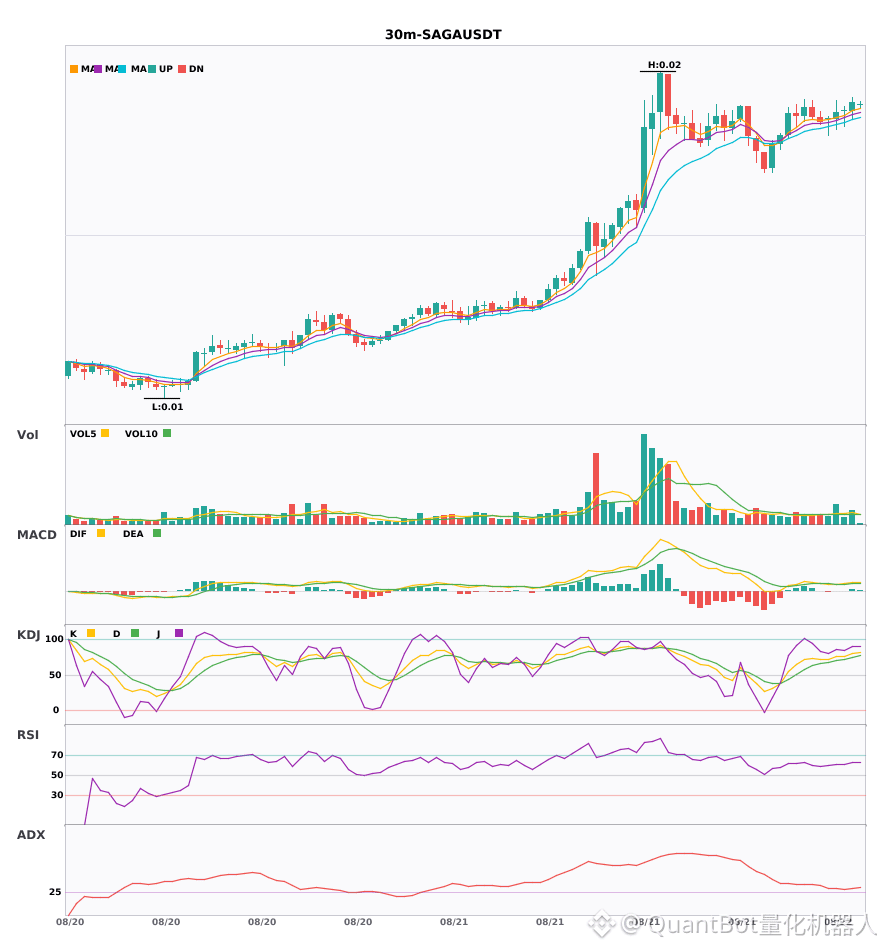Click the yellow VOL5 swatch
The width and height of the screenshot is (885, 950).
click(x=105, y=433)
